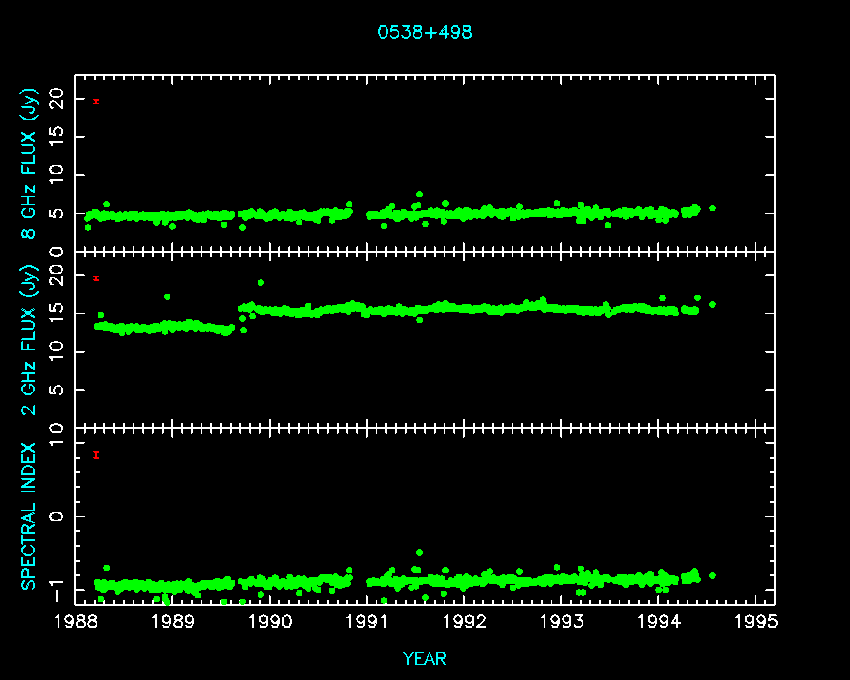Click the 1990 year tick label
850x680 pixels.
click(269, 622)
